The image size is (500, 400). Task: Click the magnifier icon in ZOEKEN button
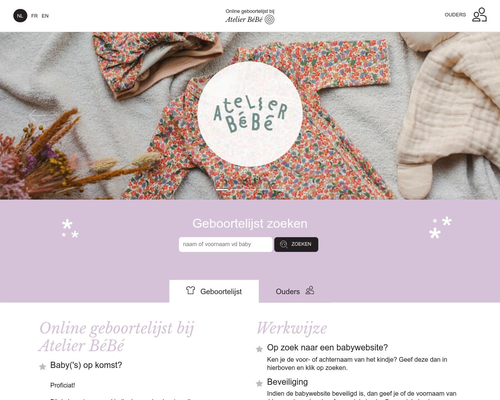click(284, 244)
